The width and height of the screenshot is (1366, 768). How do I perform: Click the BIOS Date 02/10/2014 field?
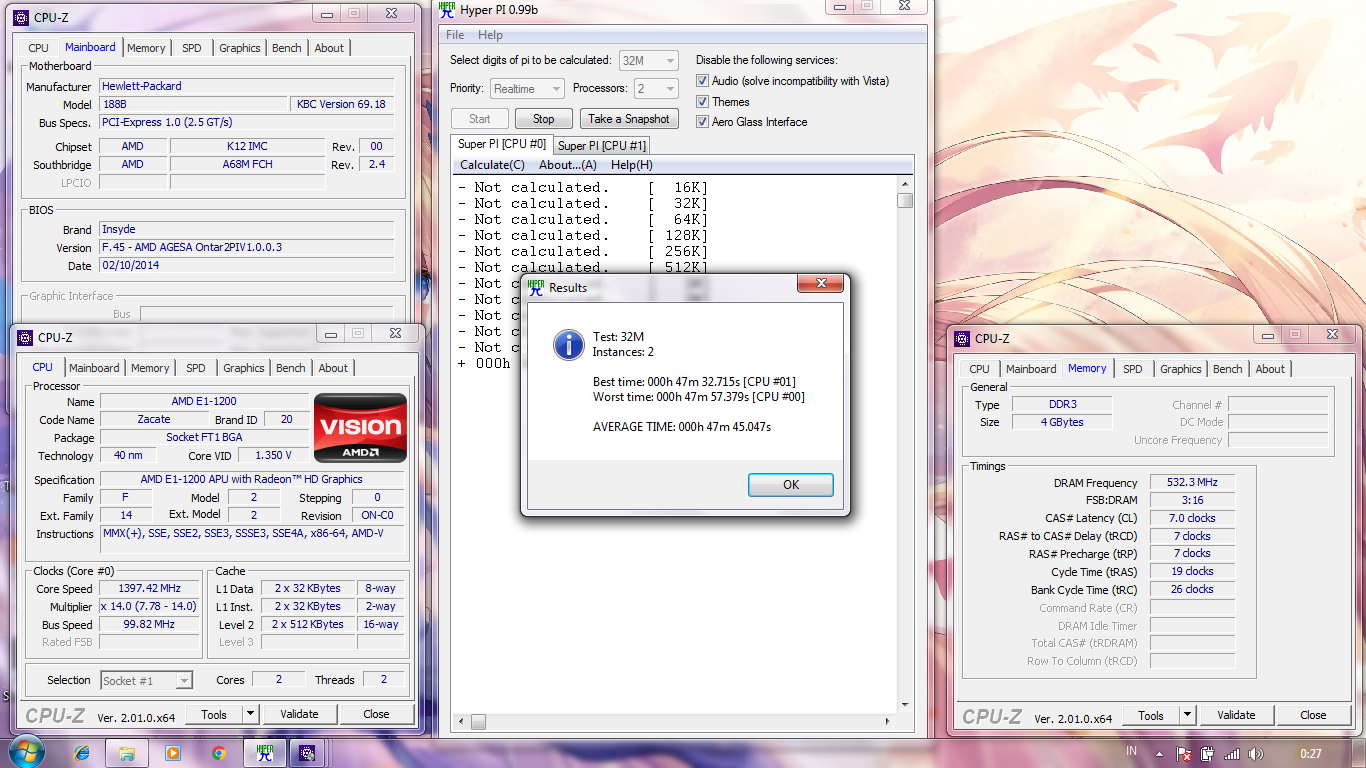pos(247,266)
